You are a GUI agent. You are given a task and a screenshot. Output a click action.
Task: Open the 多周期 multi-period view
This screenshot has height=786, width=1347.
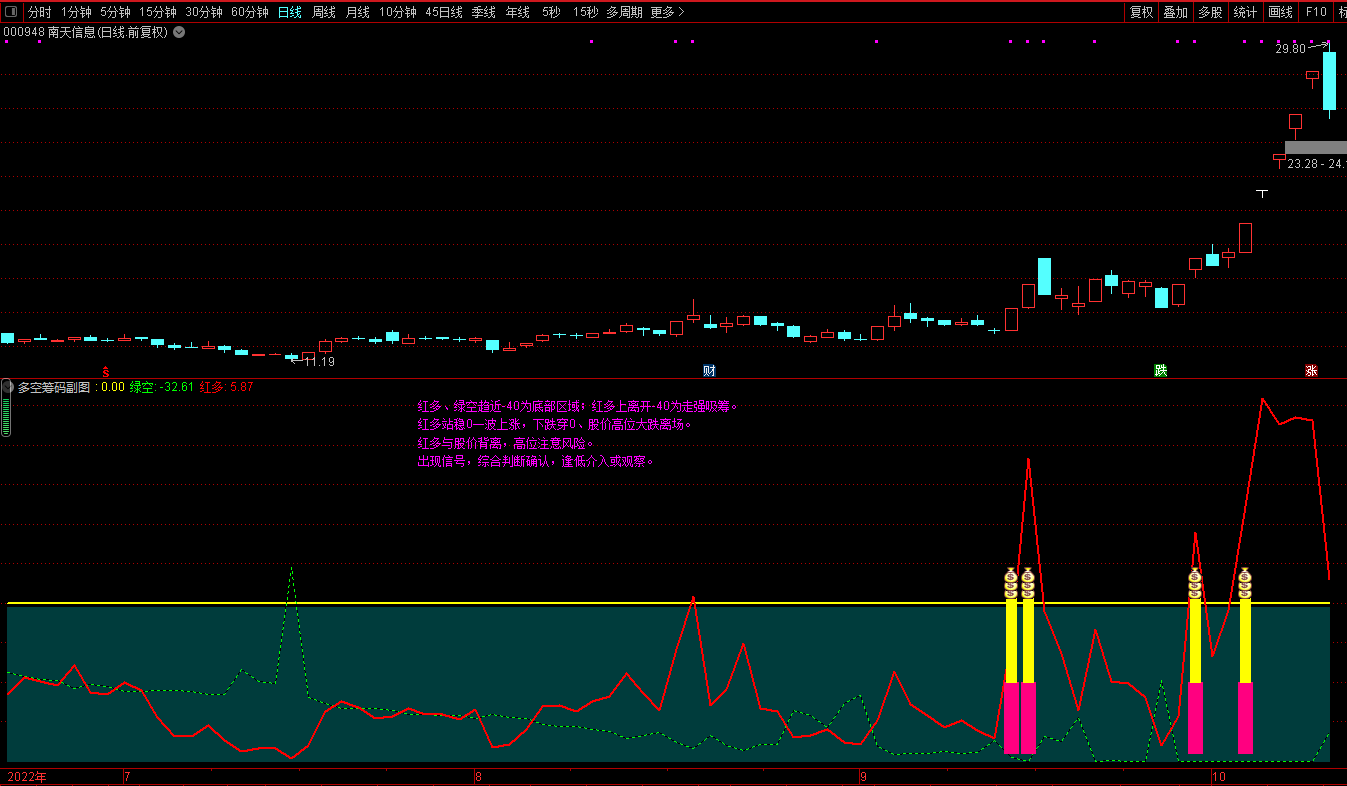tap(624, 12)
